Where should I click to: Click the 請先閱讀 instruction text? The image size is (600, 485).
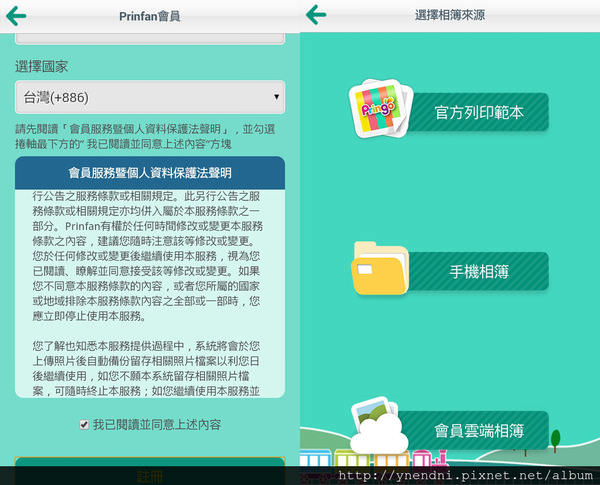[145, 136]
